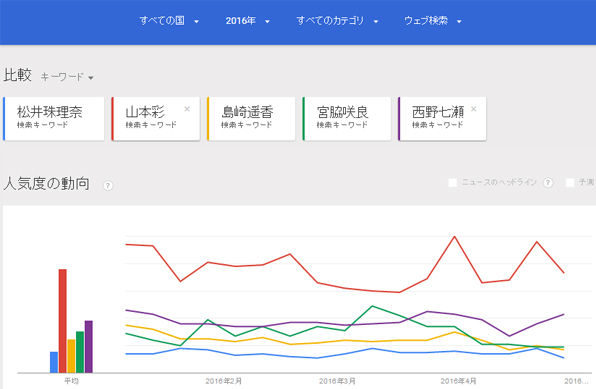Click the 比較 heading text
The image size is (596, 389).
[x=17, y=75]
